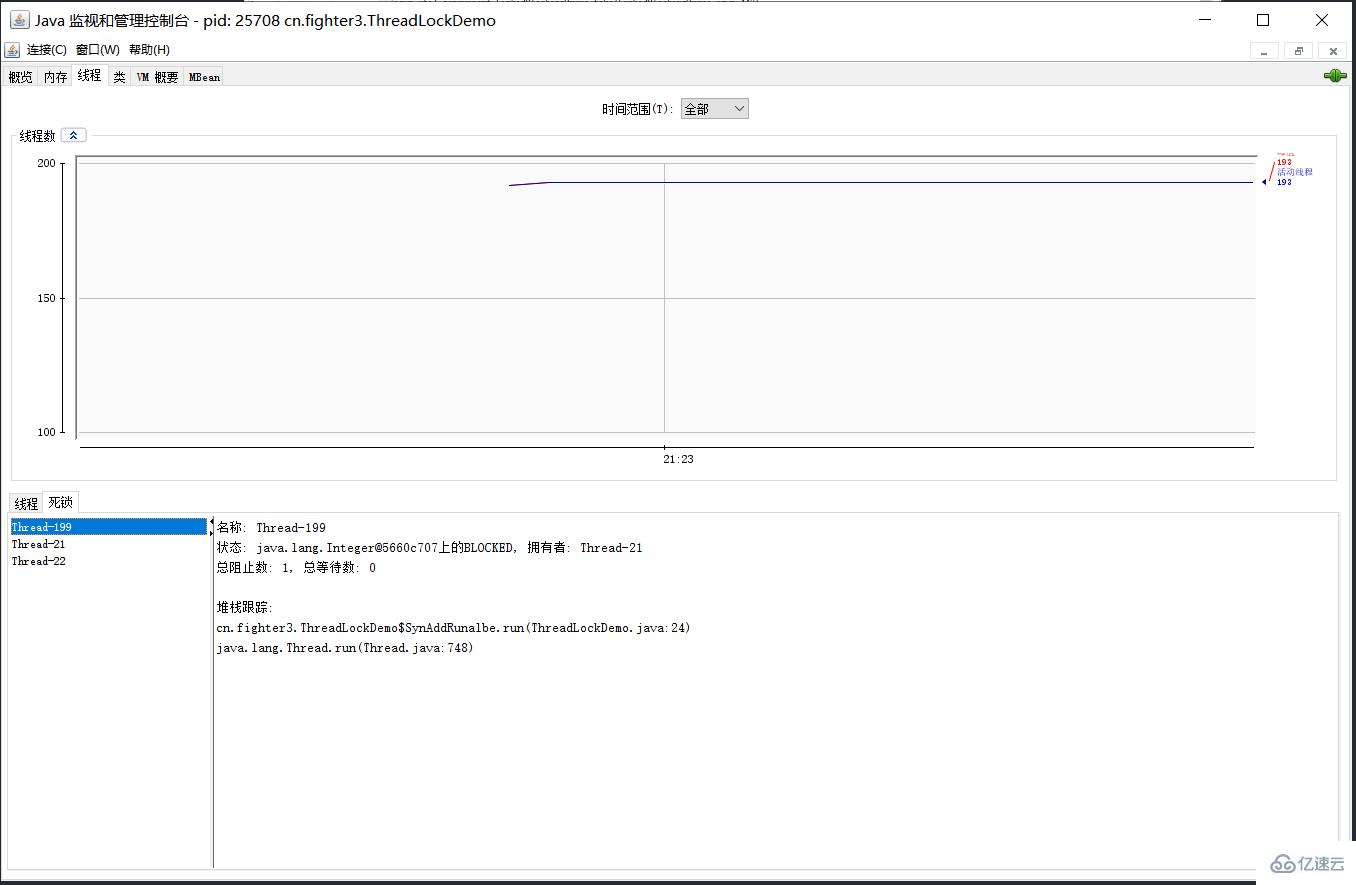Minimize the inner console frame
The width and height of the screenshot is (1356, 885).
[x=1265, y=51]
